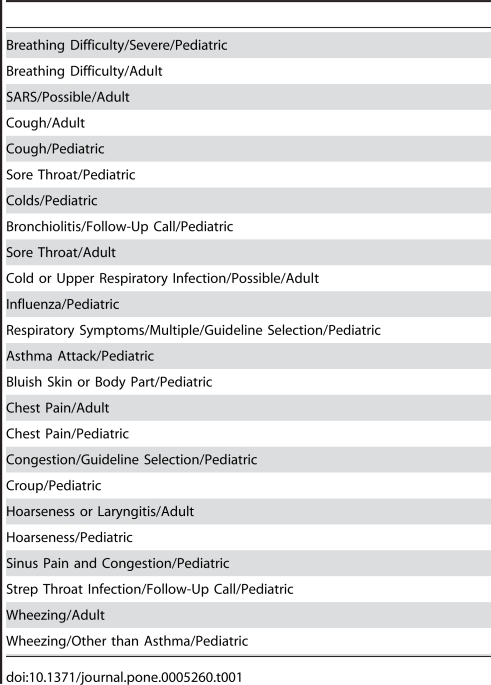Select the Colds/Pediatric row
Screen dimensions: 491x685
pyautogui.click(x=248, y=201)
